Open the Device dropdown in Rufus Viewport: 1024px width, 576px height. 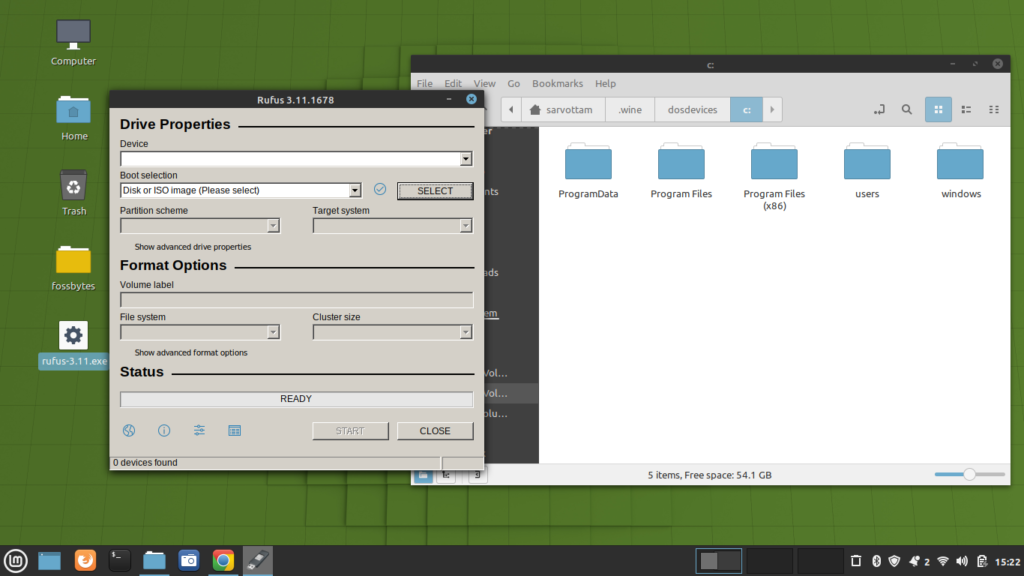coord(465,158)
